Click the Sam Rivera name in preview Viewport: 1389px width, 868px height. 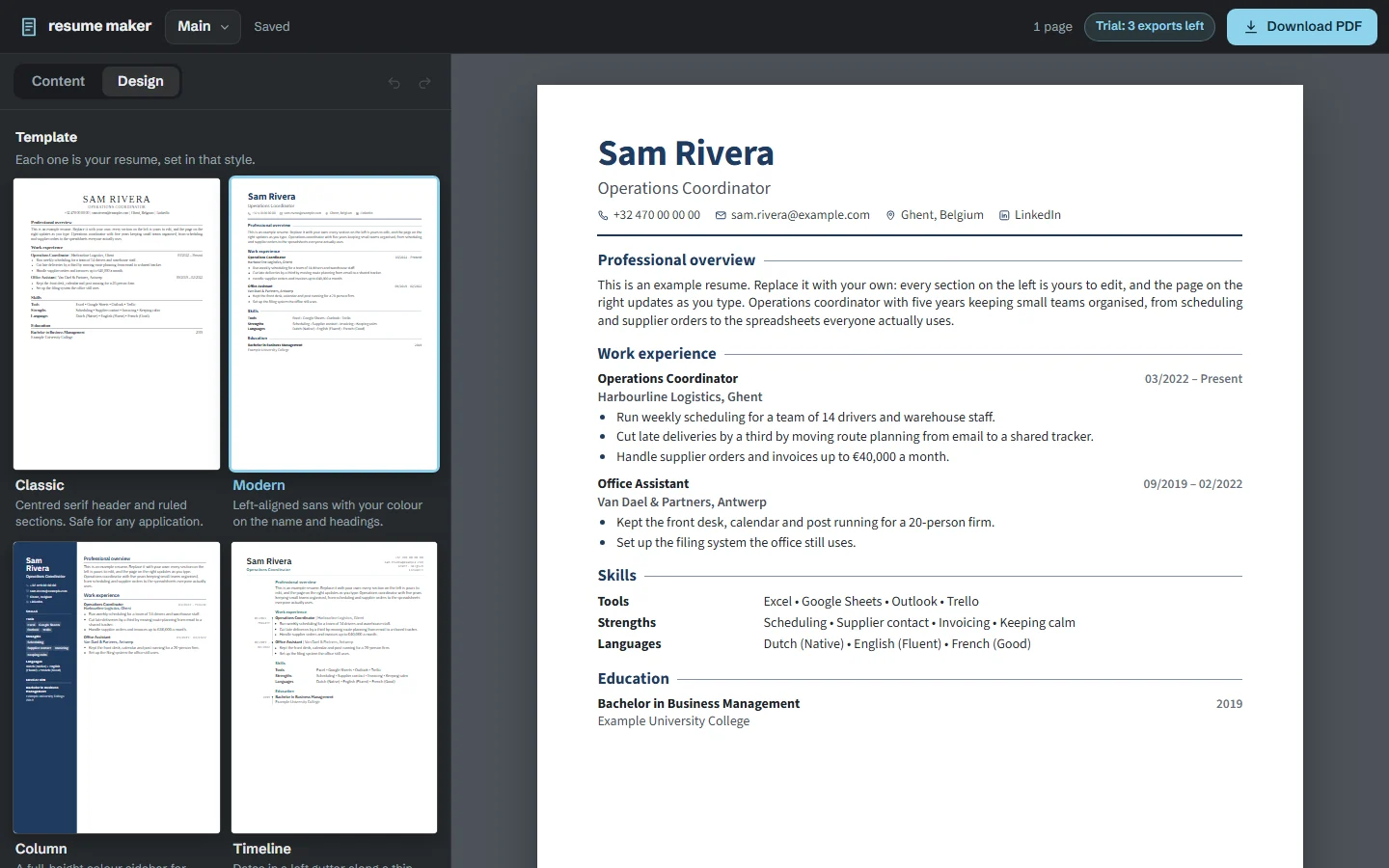pos(686,153)
